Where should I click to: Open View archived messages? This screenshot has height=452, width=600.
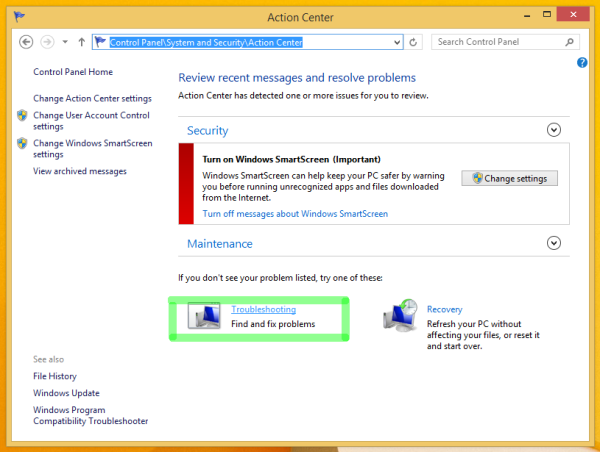80,171
